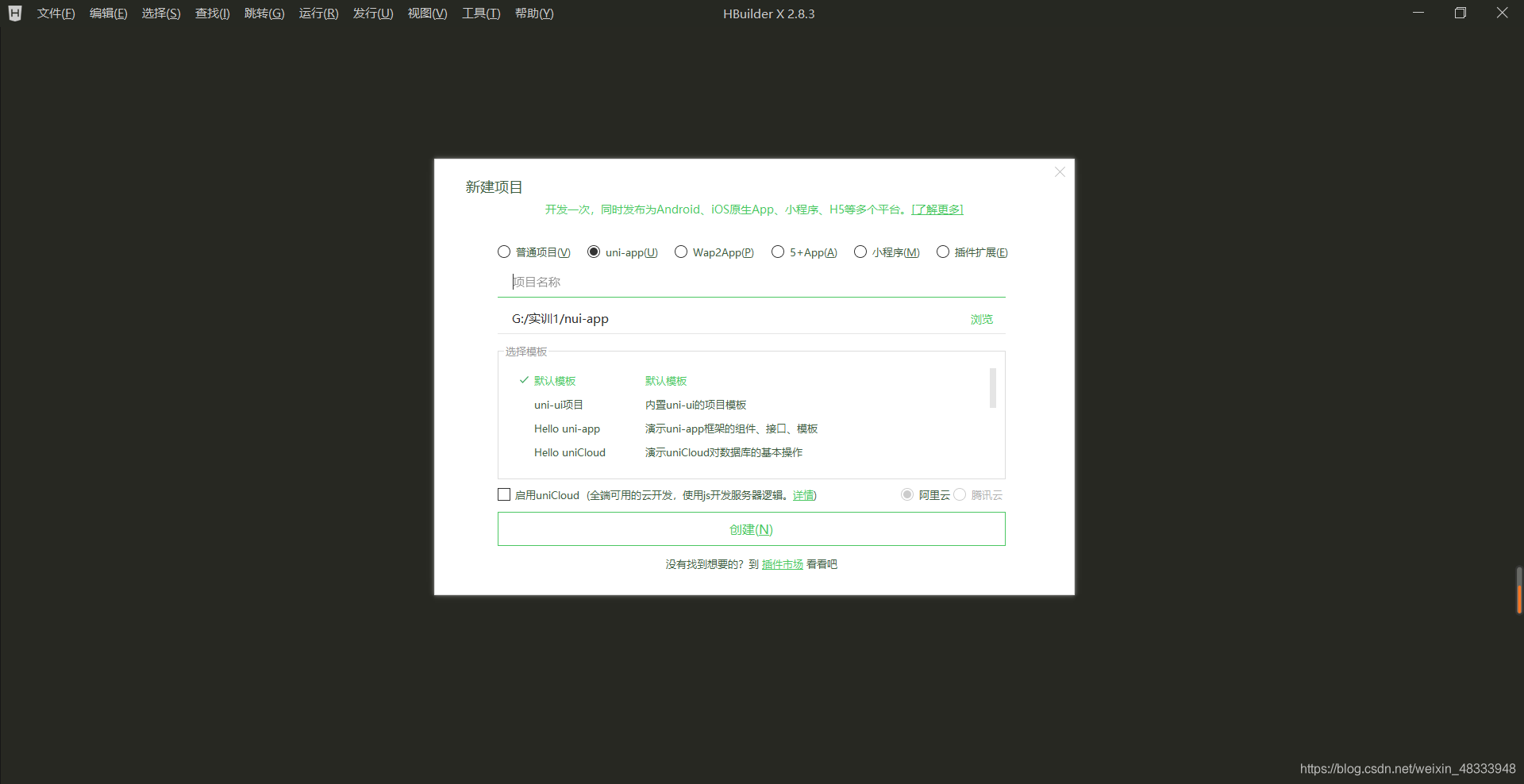Select the 小程序(M) radio button
Screen dimensions: 1524x784
860,252
